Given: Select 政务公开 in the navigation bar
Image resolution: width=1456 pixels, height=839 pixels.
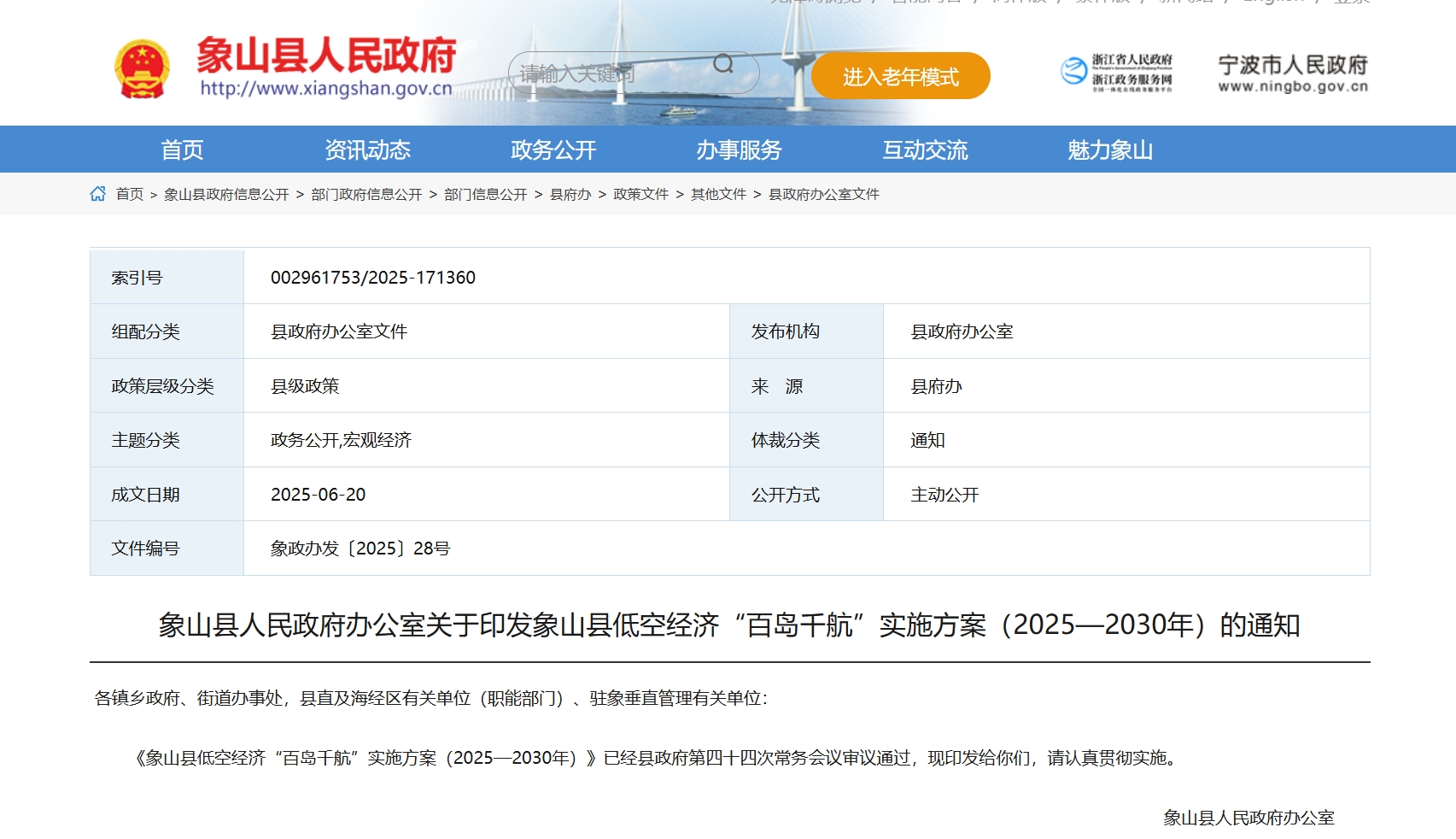Looking at the screenshot, I should (x=553, y=150).
